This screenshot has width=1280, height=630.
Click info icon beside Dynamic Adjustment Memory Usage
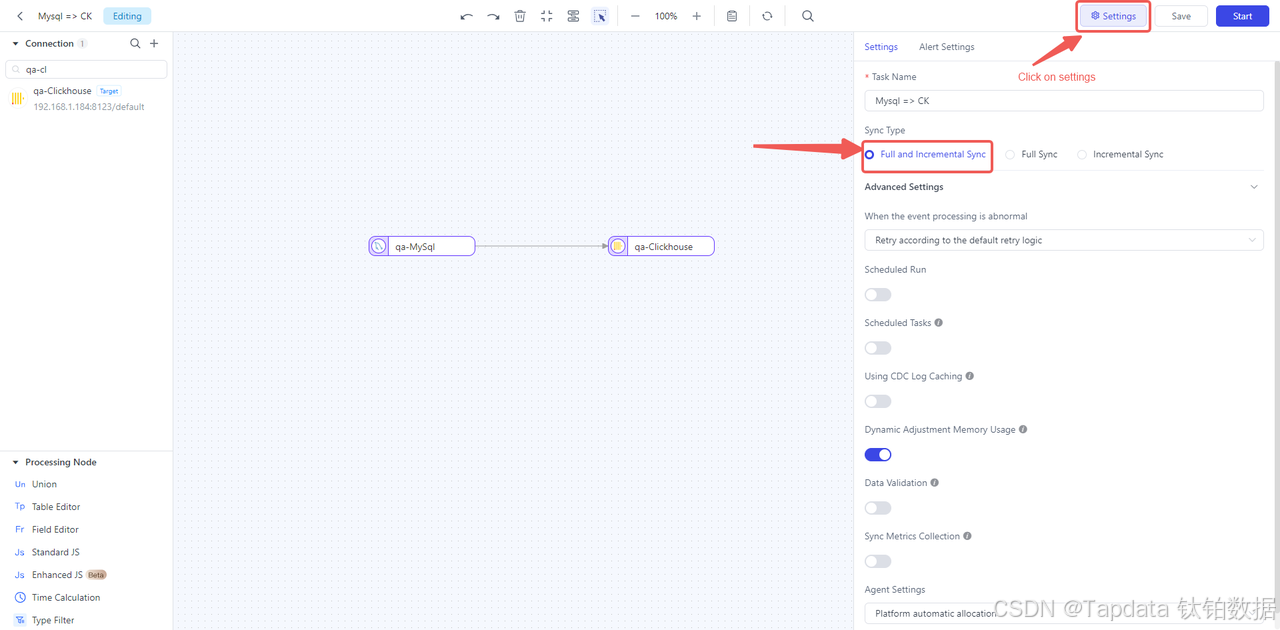pyautogui.click(x=1023, y=430)
